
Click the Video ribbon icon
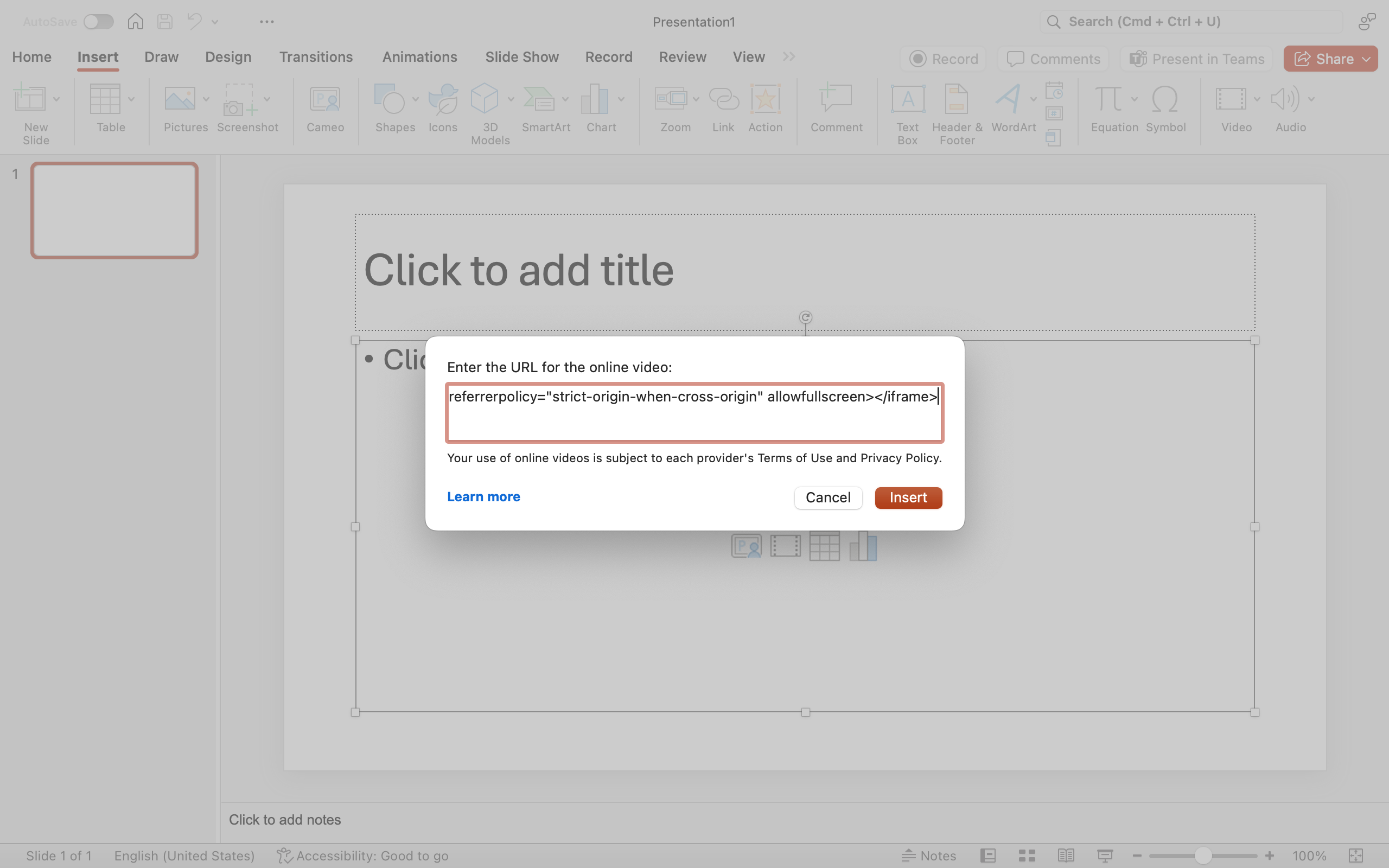tap(1231, 99)
